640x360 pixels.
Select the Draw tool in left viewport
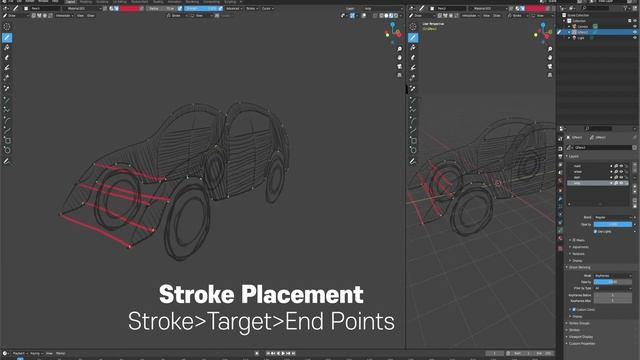click(x=7, y=38)
